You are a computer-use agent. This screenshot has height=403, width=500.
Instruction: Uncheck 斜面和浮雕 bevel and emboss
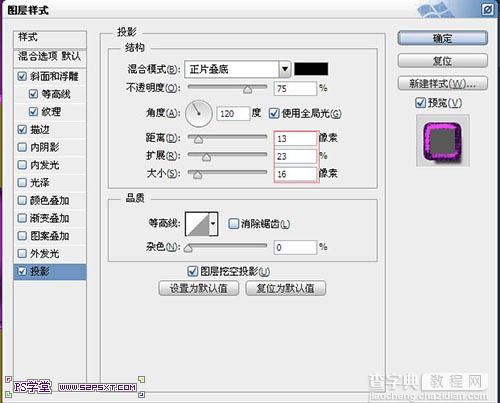pos(22,76)
